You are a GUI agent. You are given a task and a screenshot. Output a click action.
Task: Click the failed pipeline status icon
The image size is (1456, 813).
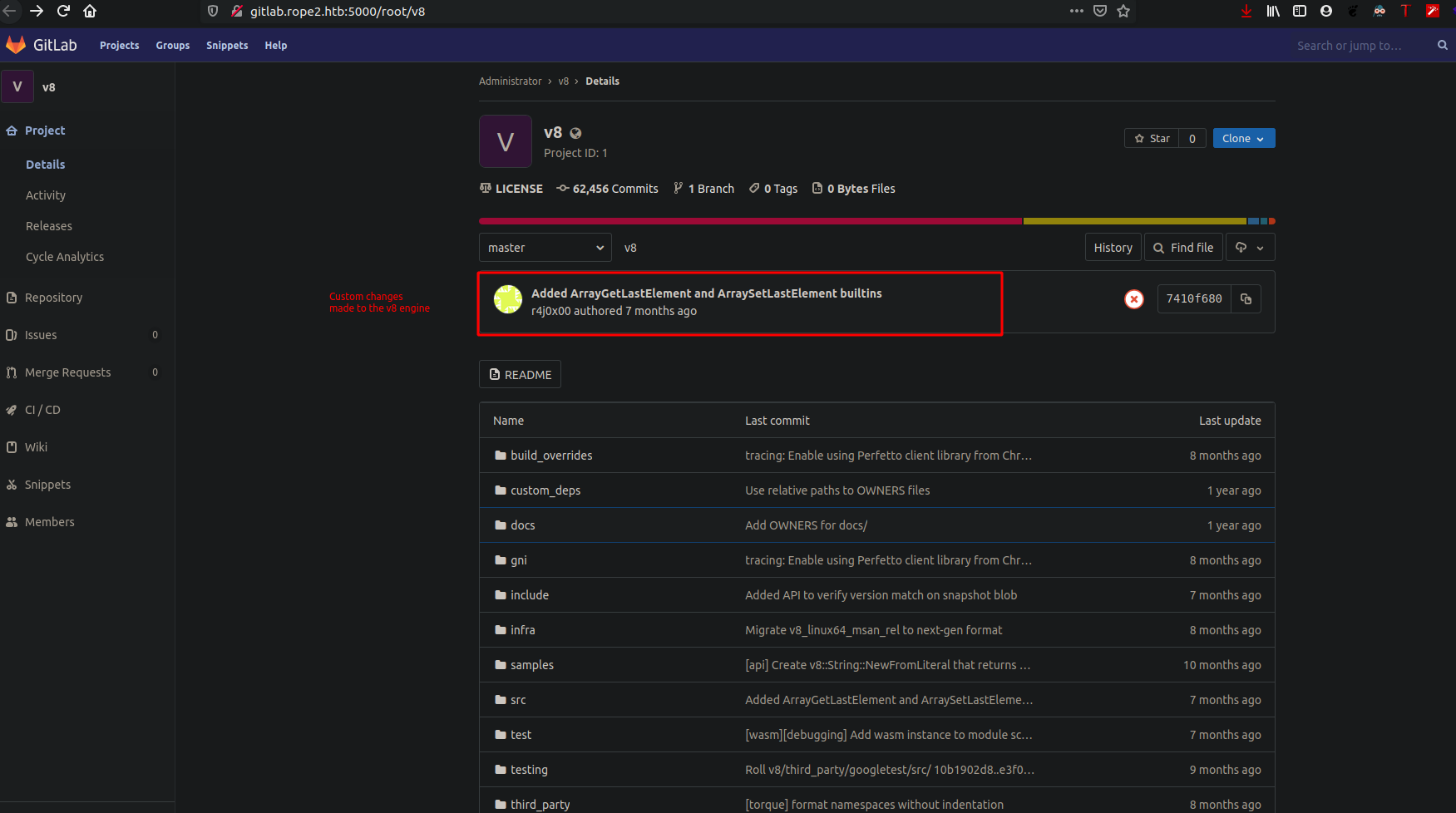pyautogui.click(x=1133, y=299)
